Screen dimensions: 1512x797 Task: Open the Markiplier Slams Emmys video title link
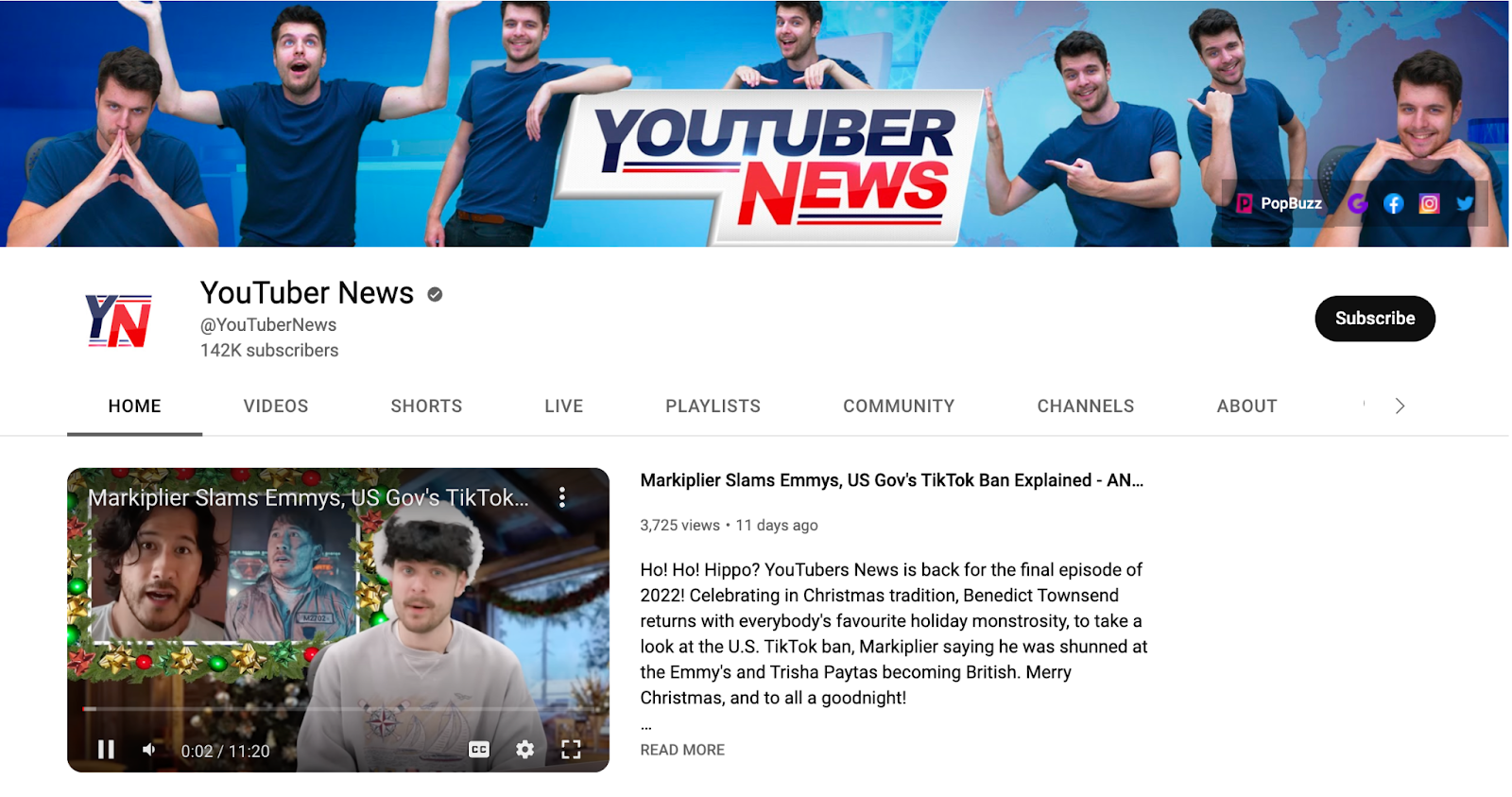pos(891,480)
